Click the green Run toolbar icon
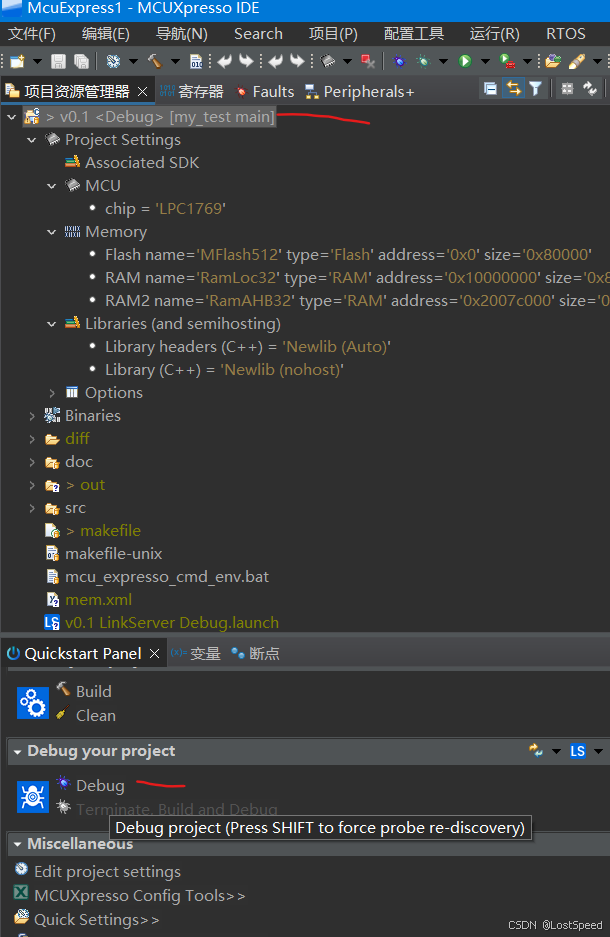Image resolution: width=610 pixels, height=937 pixels. 465,61
